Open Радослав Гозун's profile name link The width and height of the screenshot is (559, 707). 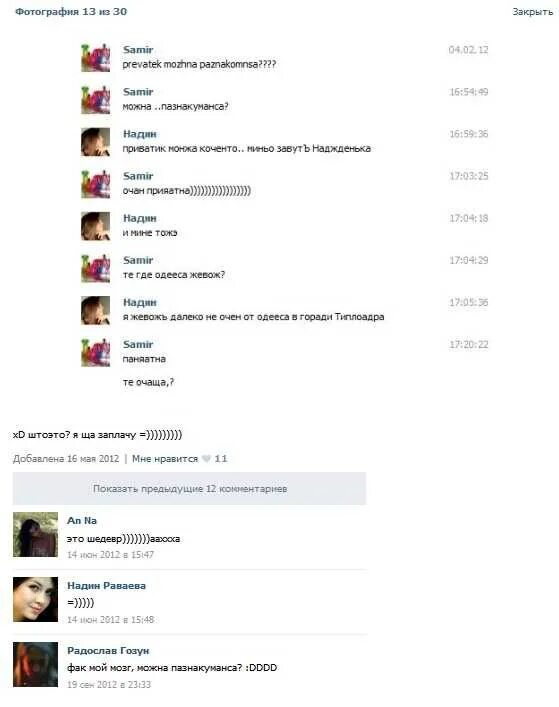pos(108,651)
